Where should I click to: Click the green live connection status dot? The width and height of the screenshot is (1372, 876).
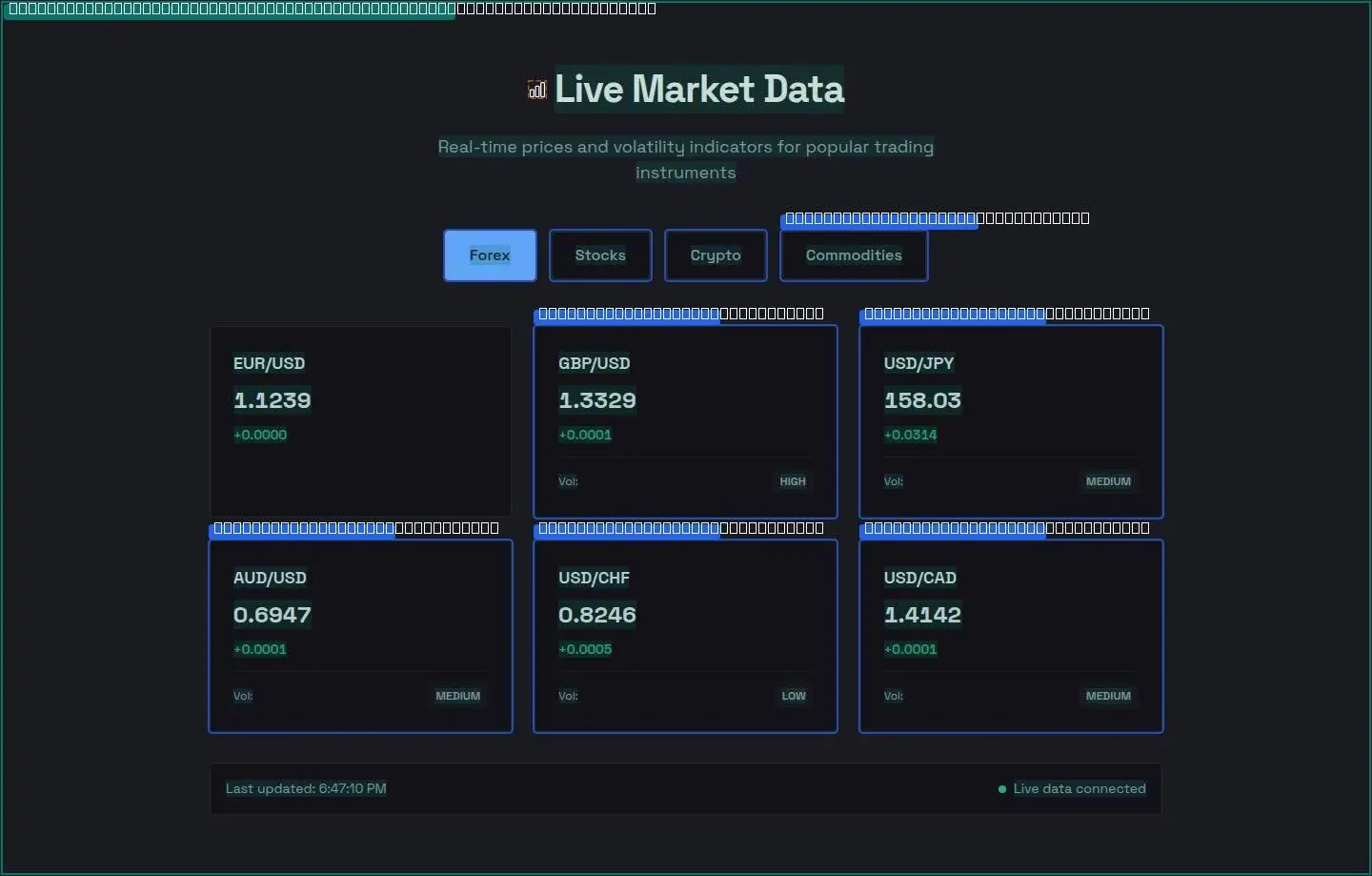(1002, 789)
